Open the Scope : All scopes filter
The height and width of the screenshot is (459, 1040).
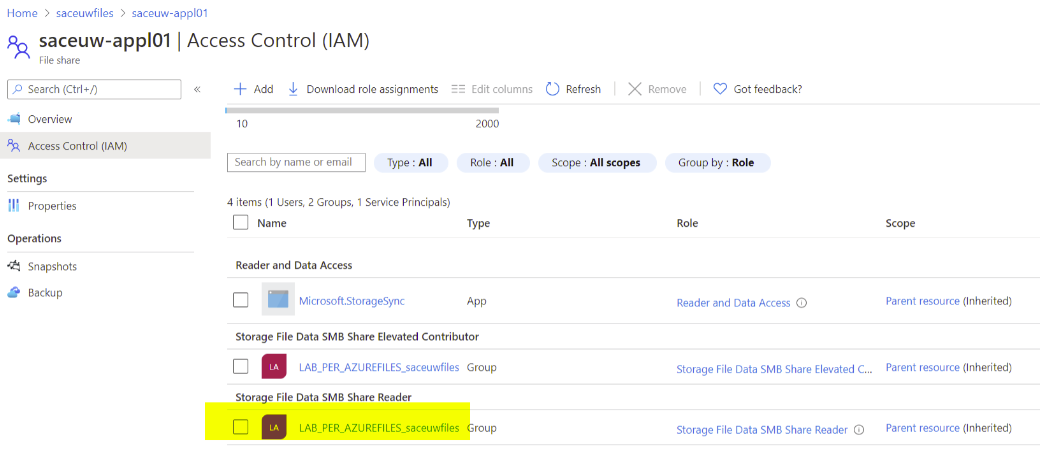pos(597,163)
